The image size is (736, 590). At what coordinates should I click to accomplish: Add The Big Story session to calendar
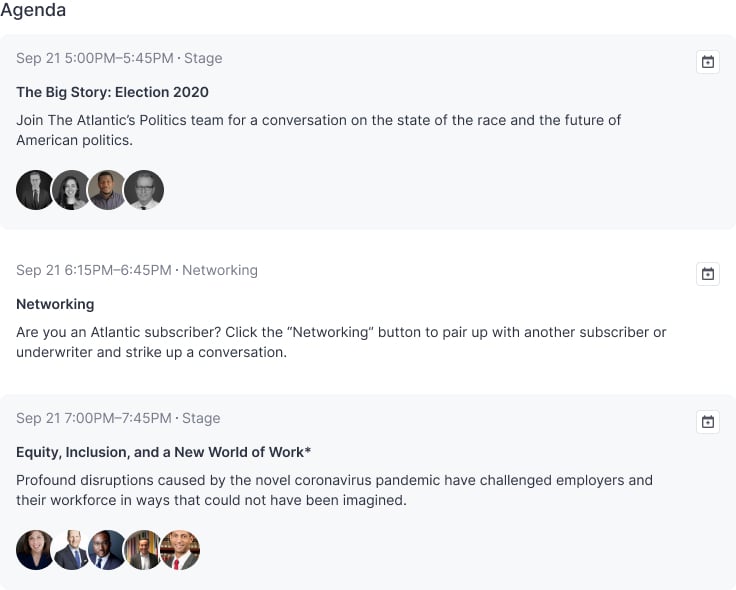[x=707, y=62]
